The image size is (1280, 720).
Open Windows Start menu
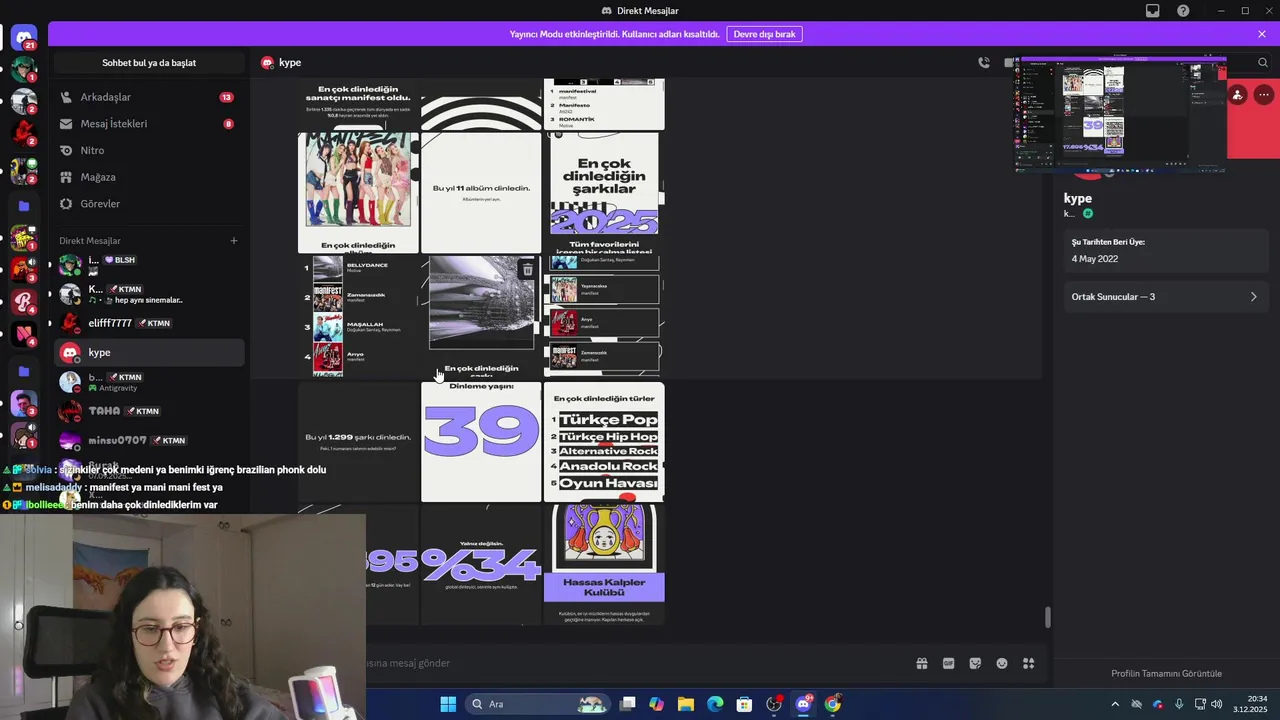[448, 704]
